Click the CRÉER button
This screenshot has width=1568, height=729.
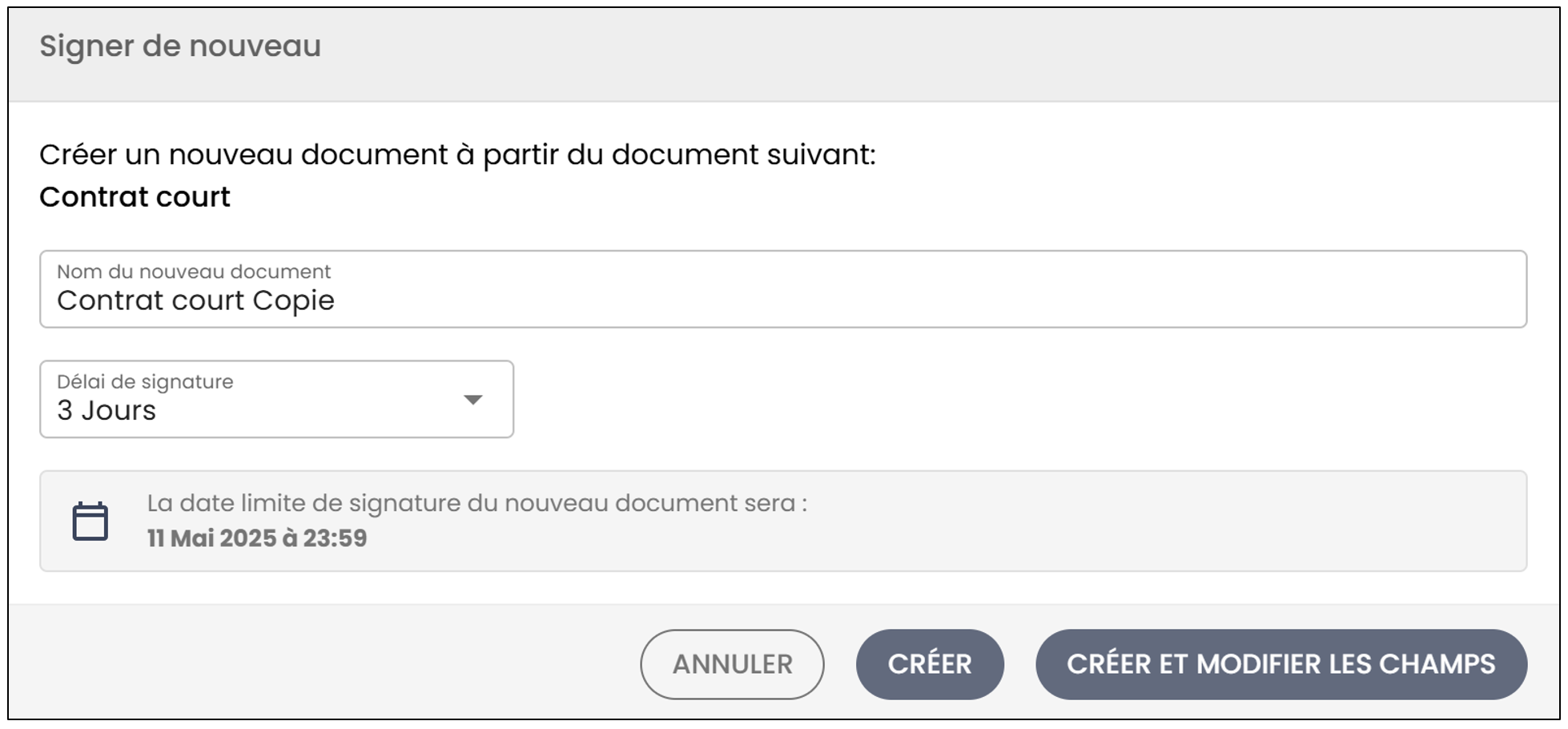[930, 664]
